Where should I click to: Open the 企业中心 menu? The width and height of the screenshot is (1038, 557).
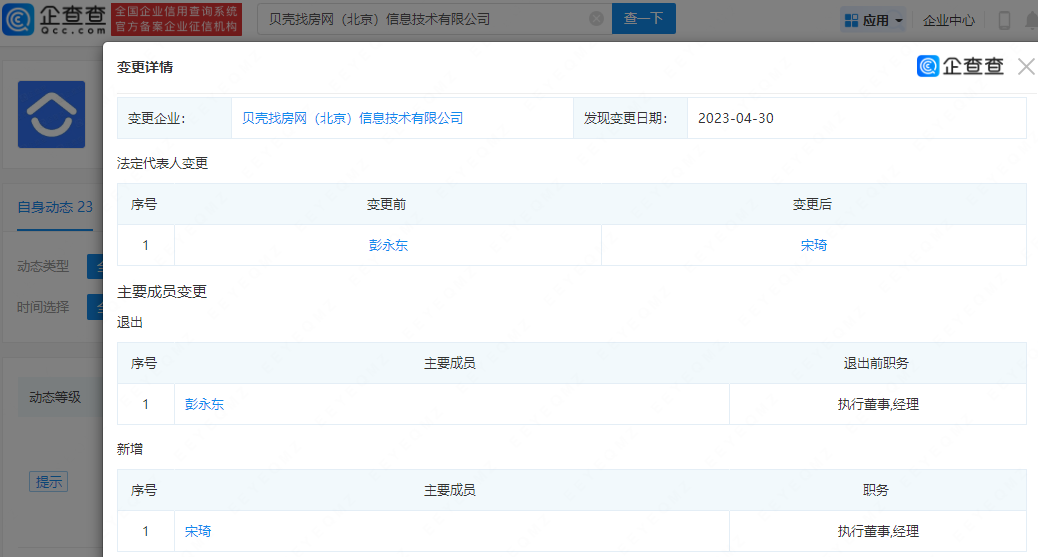948,20
